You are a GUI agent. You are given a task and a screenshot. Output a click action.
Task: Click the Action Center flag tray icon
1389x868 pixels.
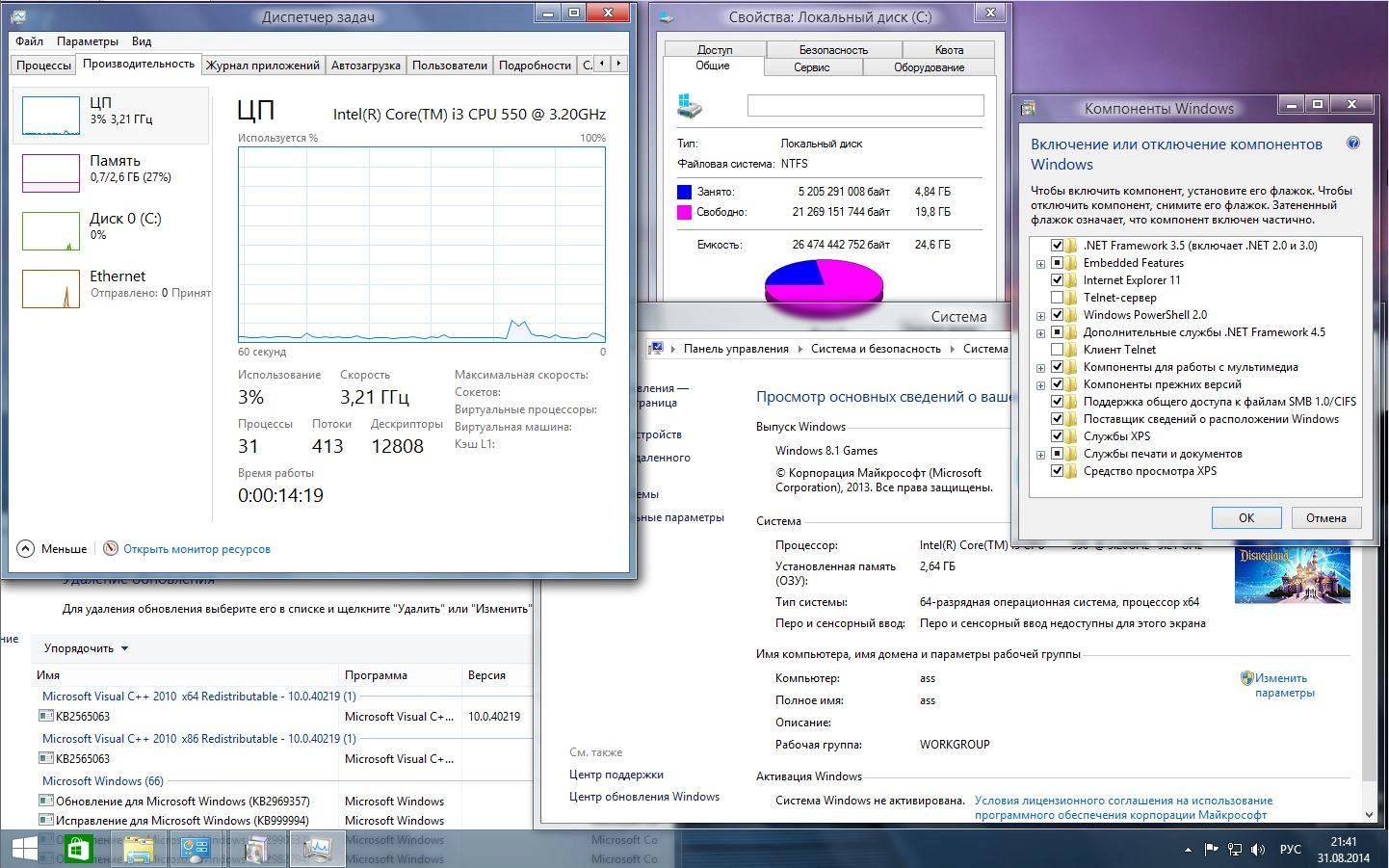1210,850
